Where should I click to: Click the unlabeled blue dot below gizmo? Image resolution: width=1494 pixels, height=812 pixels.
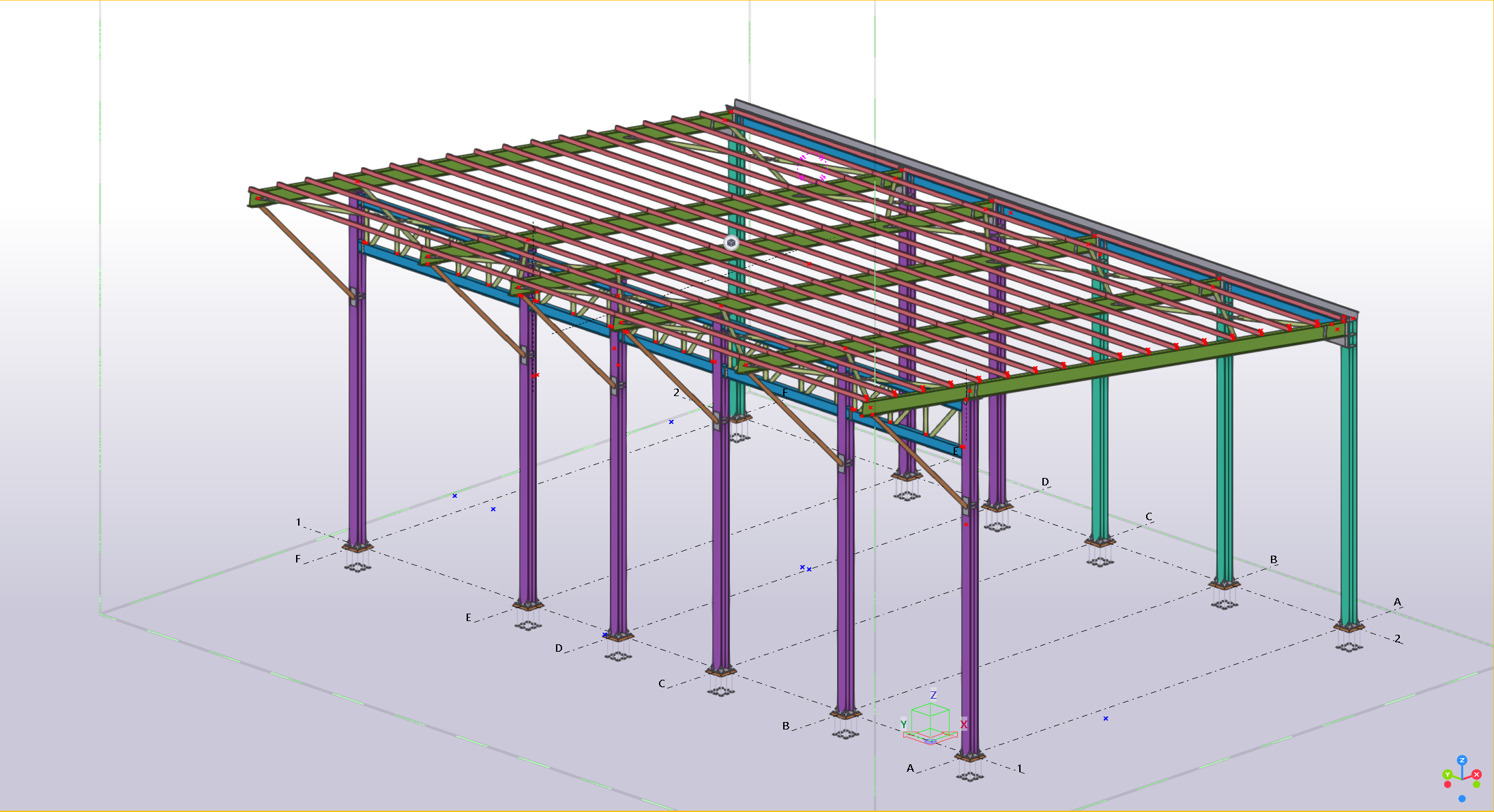(1462, 798)
